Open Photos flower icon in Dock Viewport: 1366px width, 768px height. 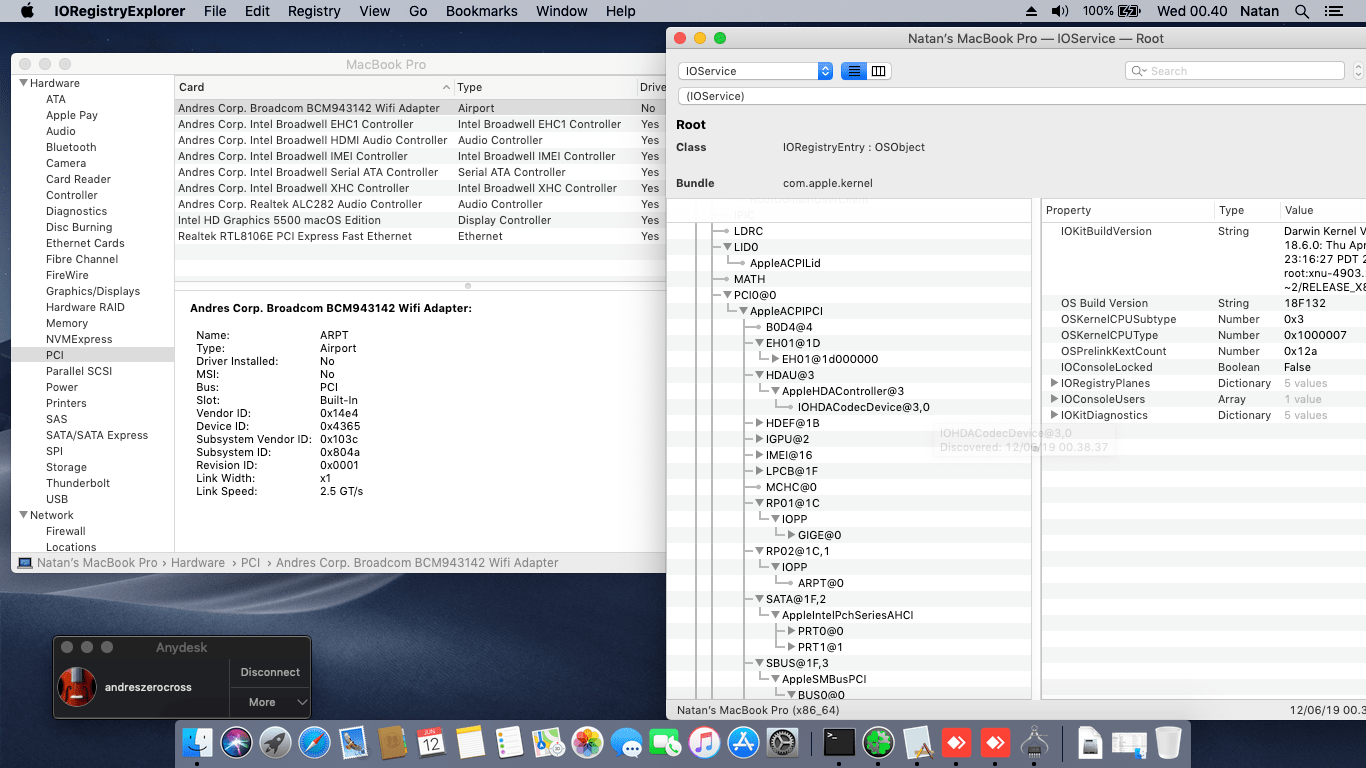(x=587, y=742)
